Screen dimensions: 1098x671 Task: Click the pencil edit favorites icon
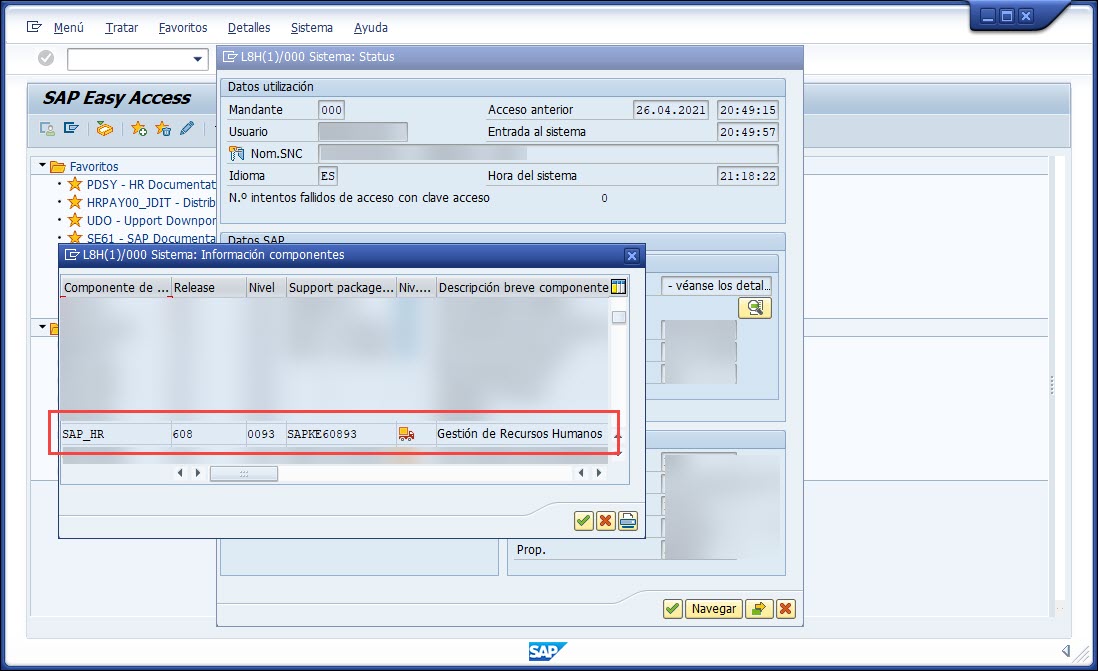186,128
